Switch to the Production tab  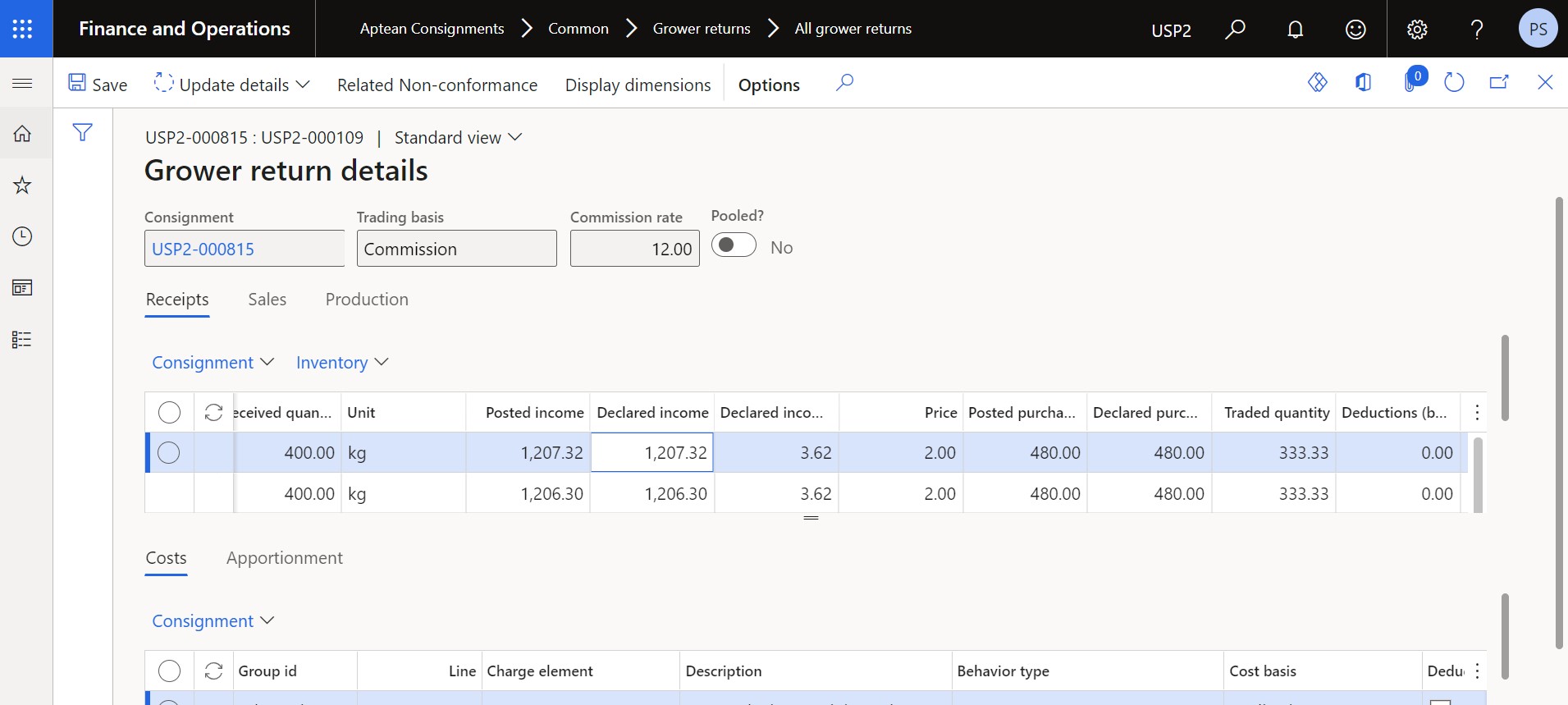tap(367, 300)
